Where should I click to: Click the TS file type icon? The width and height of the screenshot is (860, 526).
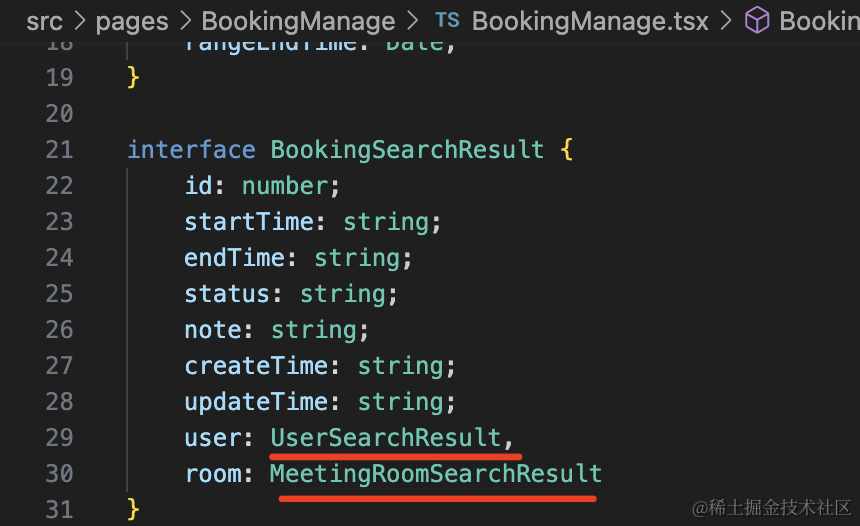(447, 21)
